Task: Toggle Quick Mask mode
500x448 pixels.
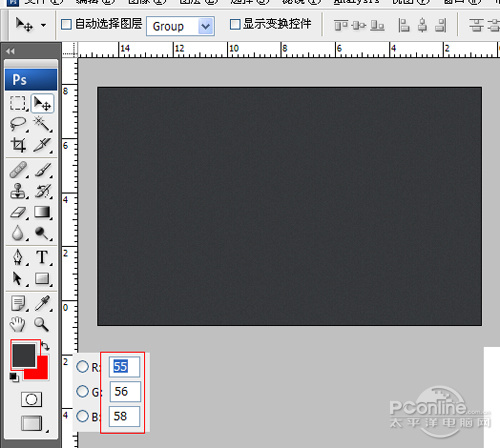Action: (x=31, y=399)
